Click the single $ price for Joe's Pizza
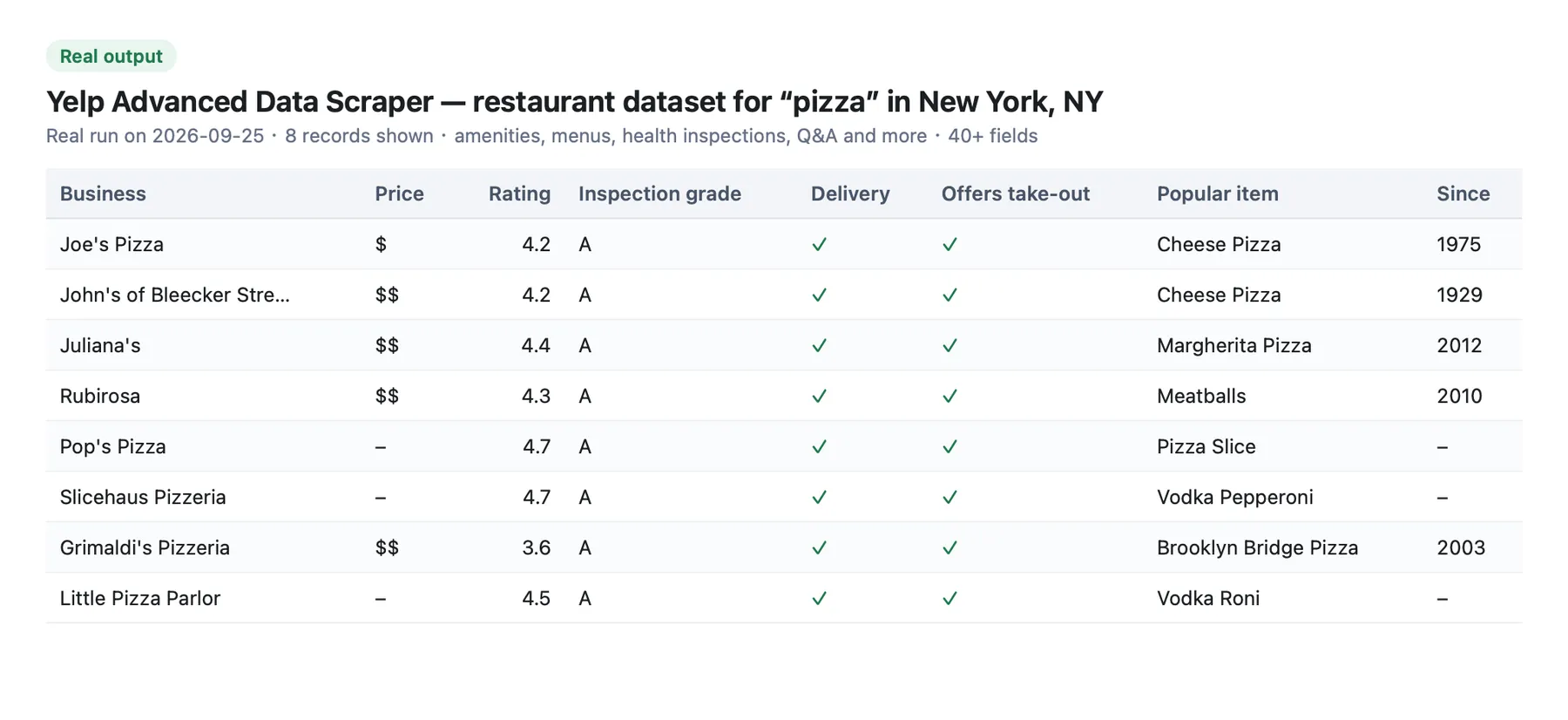Screen dimensions: 1568x720 click(381, 244)
